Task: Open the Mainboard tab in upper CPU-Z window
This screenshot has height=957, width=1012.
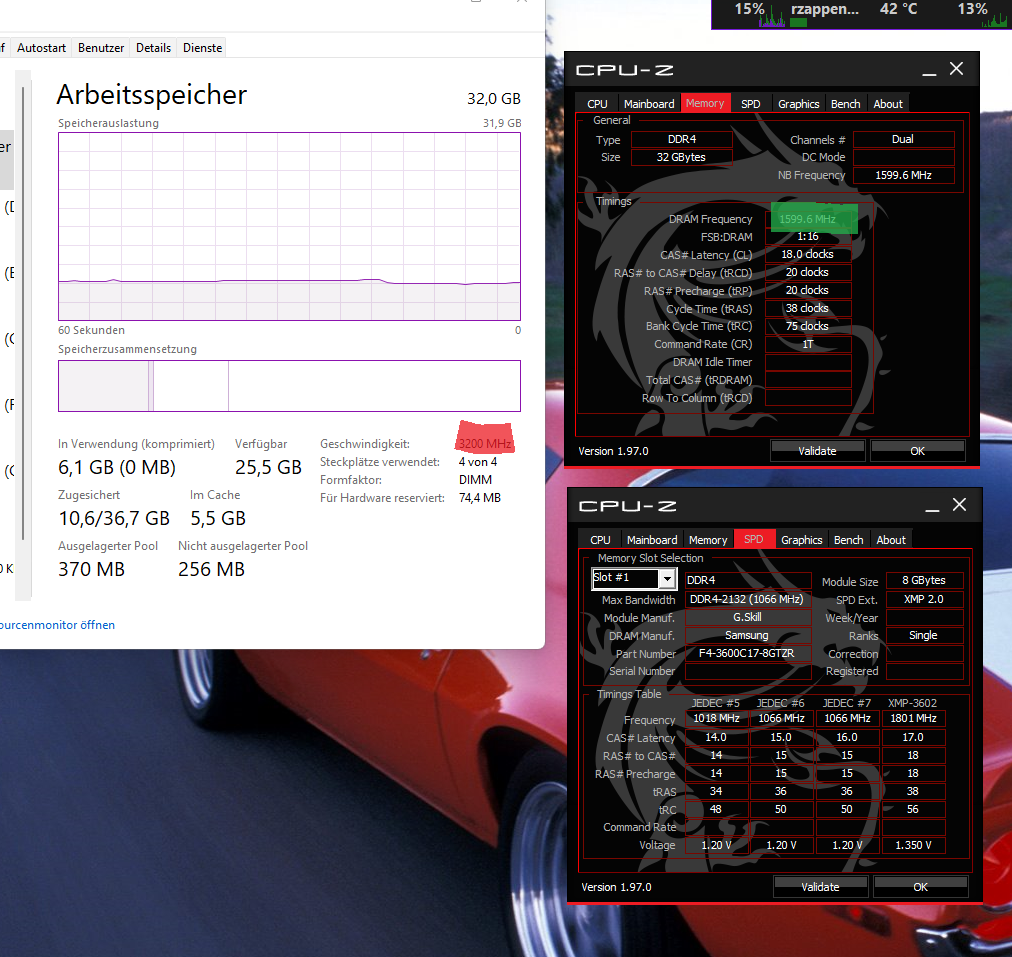Action: [649, 104]
